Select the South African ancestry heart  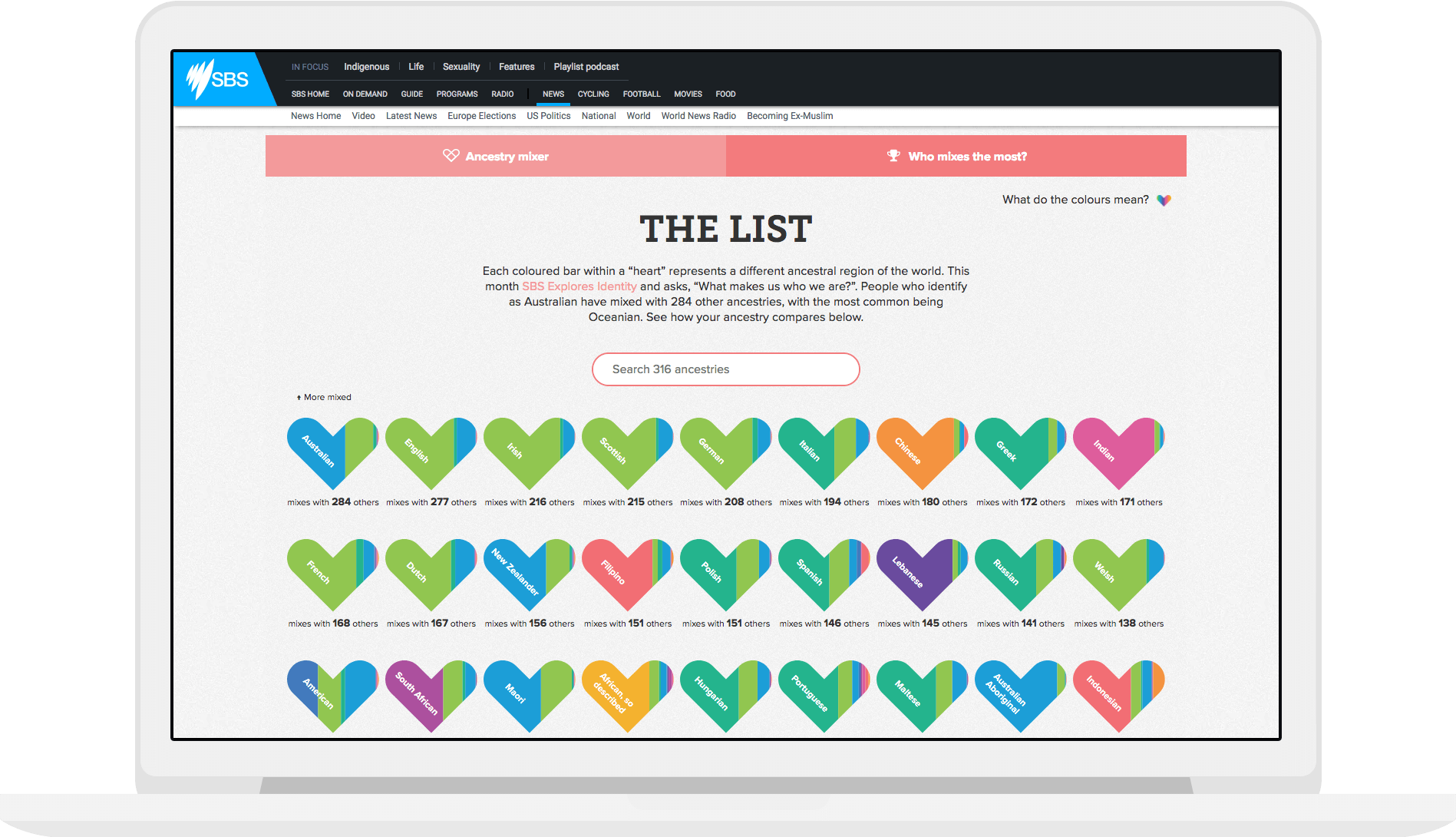pos(431,695)
